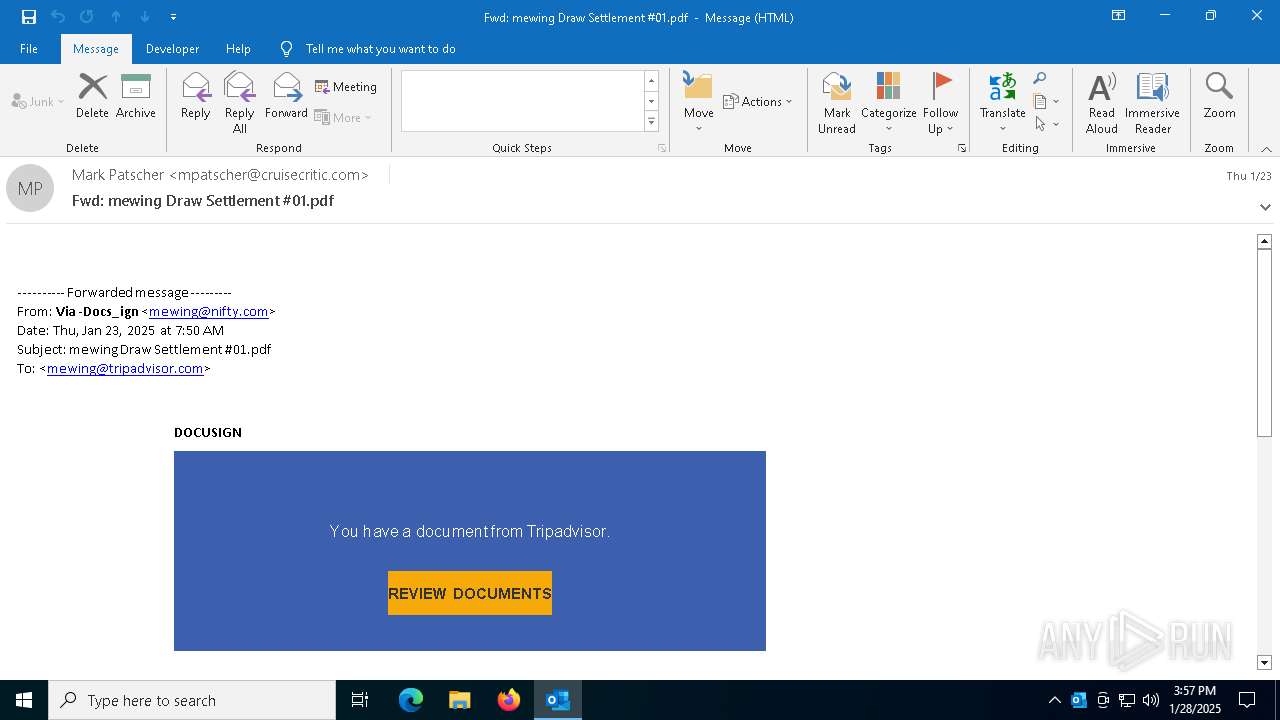Go to previous item with up arrow
Screen dimensions: 1280x720
pos(116,17)
